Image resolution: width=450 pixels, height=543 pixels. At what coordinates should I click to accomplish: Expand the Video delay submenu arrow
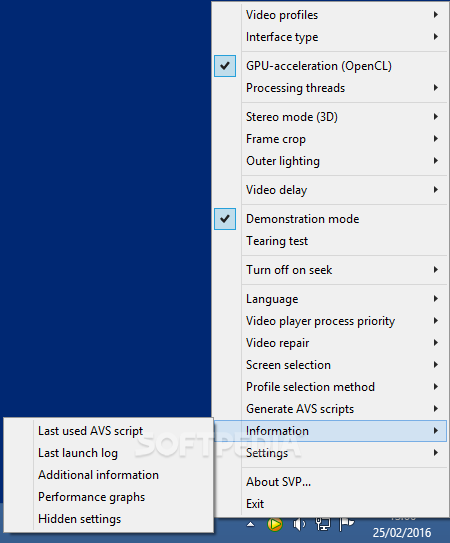click(436, 189)
